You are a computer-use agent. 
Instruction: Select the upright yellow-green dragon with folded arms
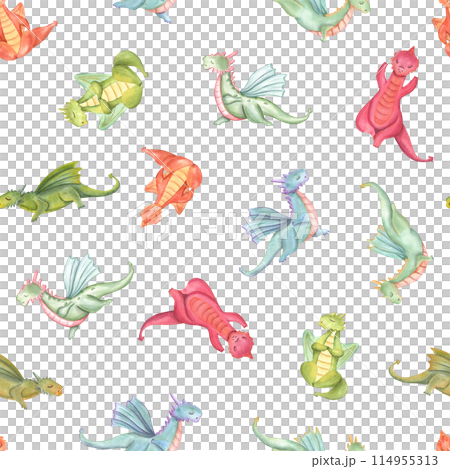(x=329, y=356)
